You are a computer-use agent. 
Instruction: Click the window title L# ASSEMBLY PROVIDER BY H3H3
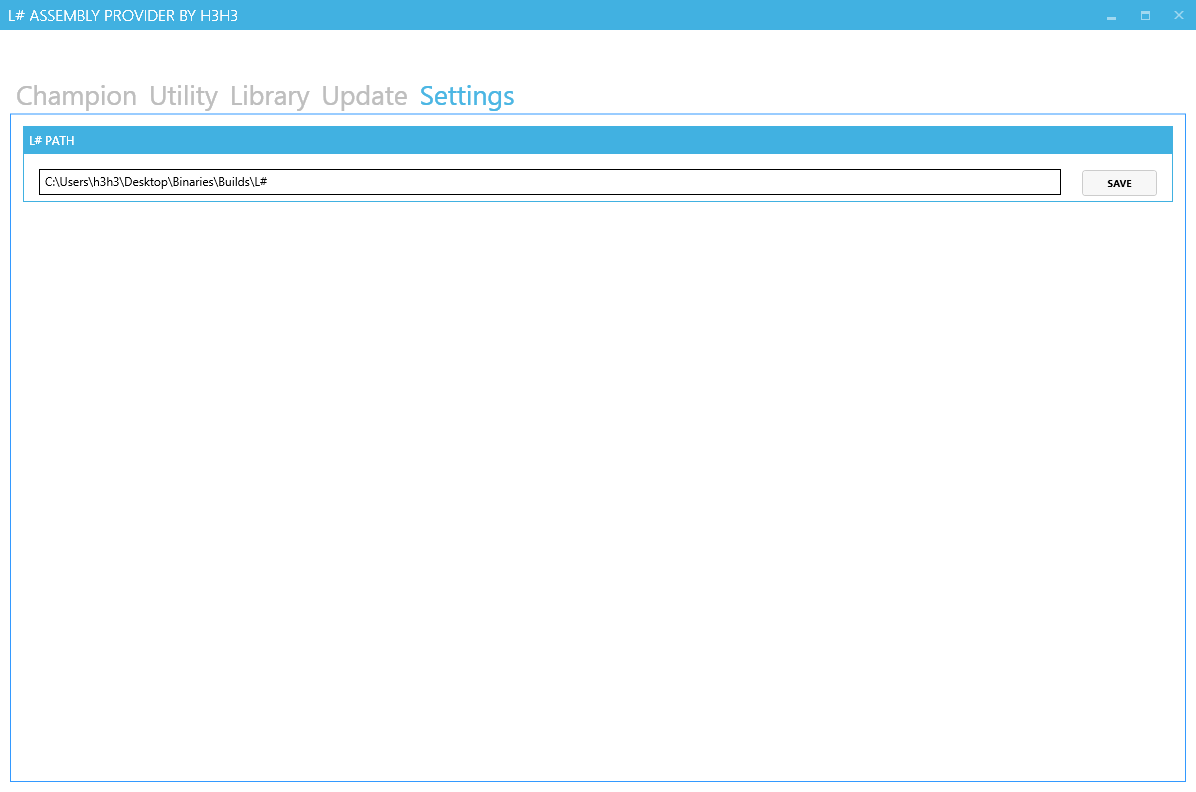pos(123,15)
